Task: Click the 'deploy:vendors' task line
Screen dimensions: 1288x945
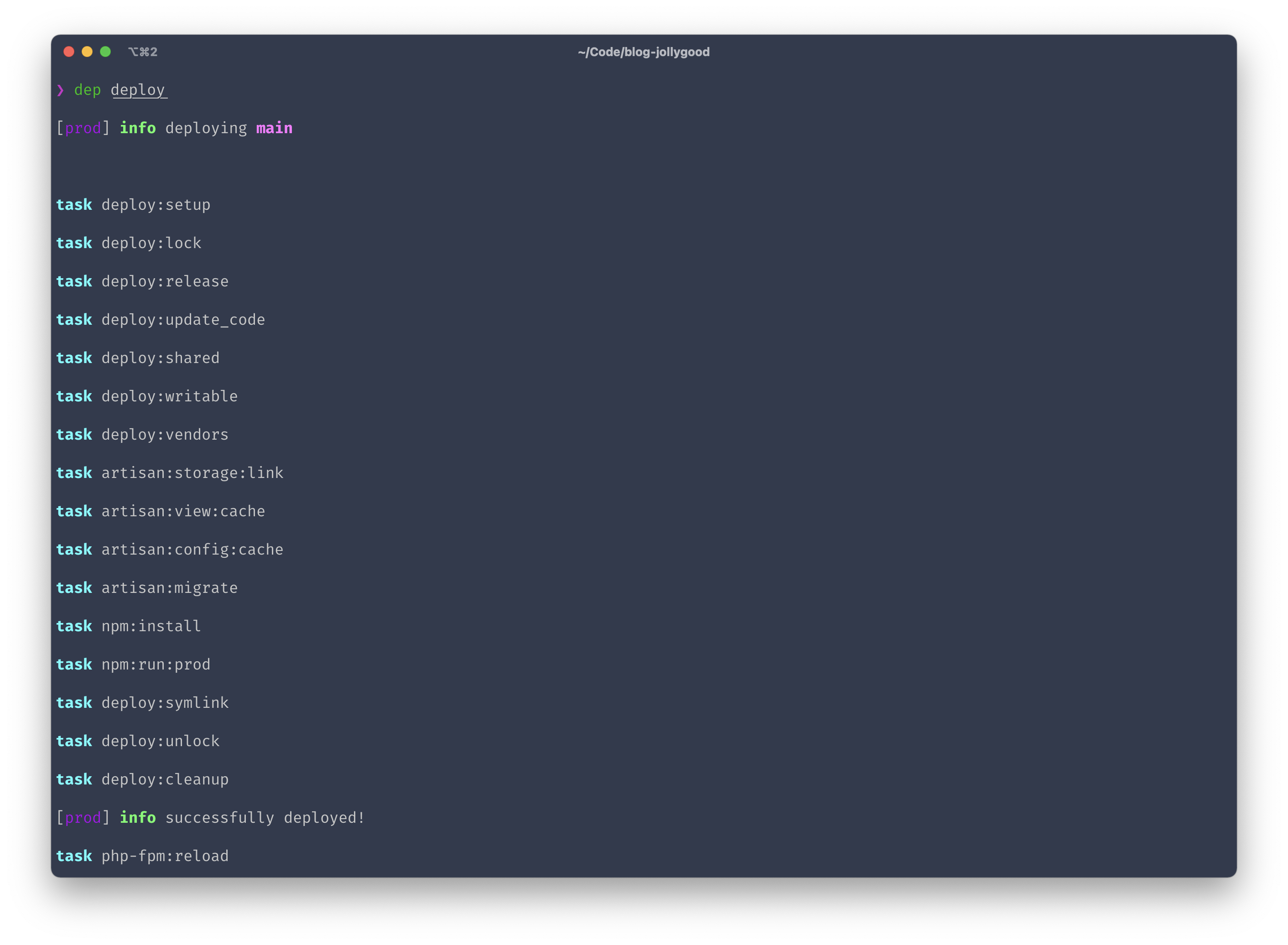Action: click(x=142, y=435)
